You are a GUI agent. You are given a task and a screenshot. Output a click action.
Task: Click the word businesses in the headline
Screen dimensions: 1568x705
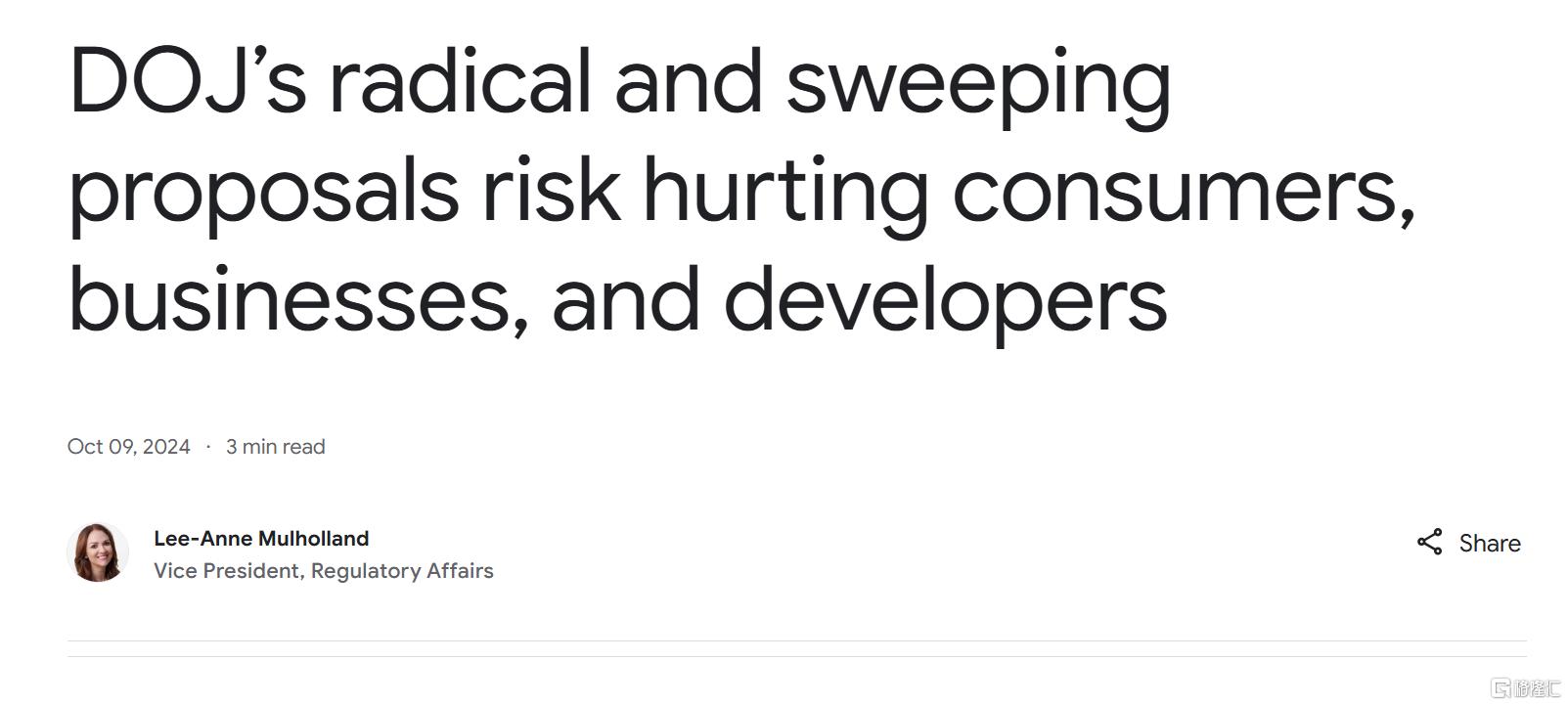pos(291,298)
